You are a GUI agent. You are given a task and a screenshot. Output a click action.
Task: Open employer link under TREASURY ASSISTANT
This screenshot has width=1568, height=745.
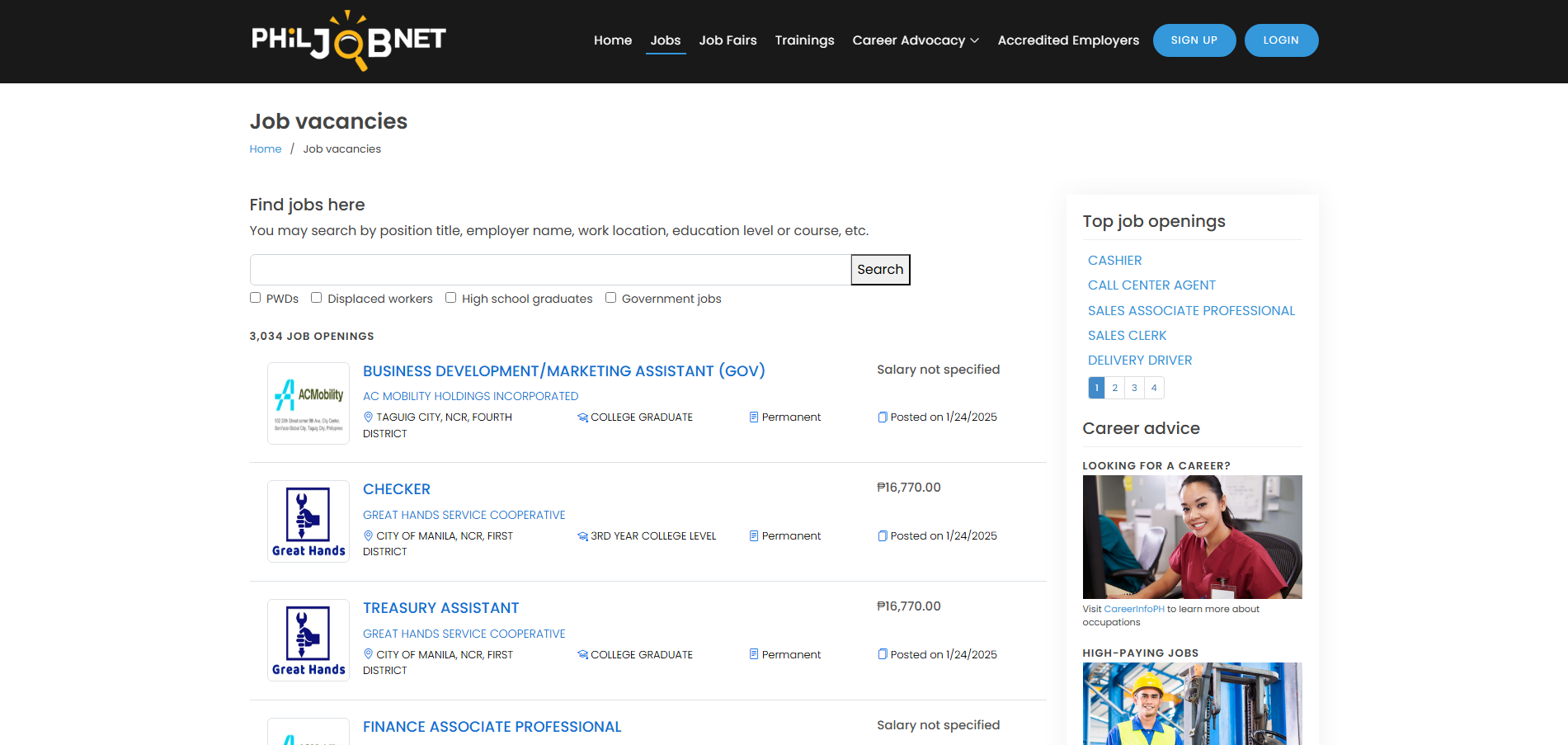tap(464, 634)
